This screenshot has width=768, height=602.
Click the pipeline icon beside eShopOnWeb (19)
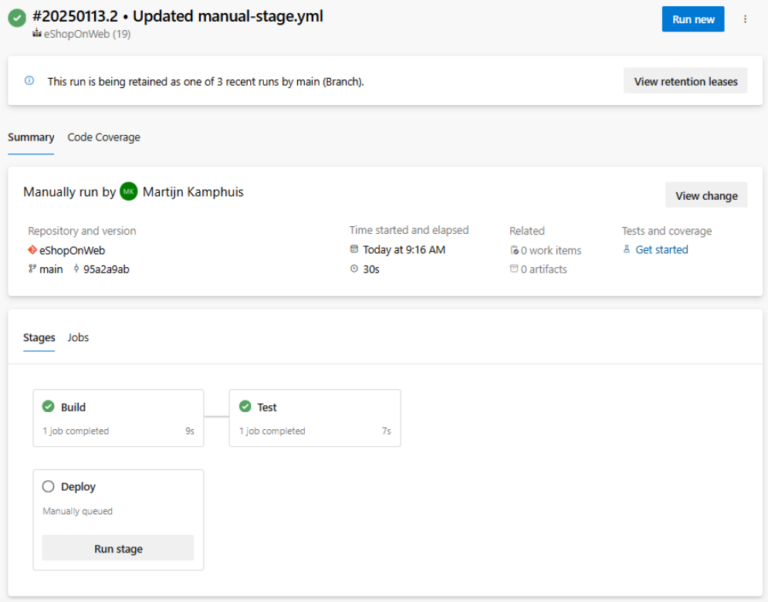pos(37,33)
